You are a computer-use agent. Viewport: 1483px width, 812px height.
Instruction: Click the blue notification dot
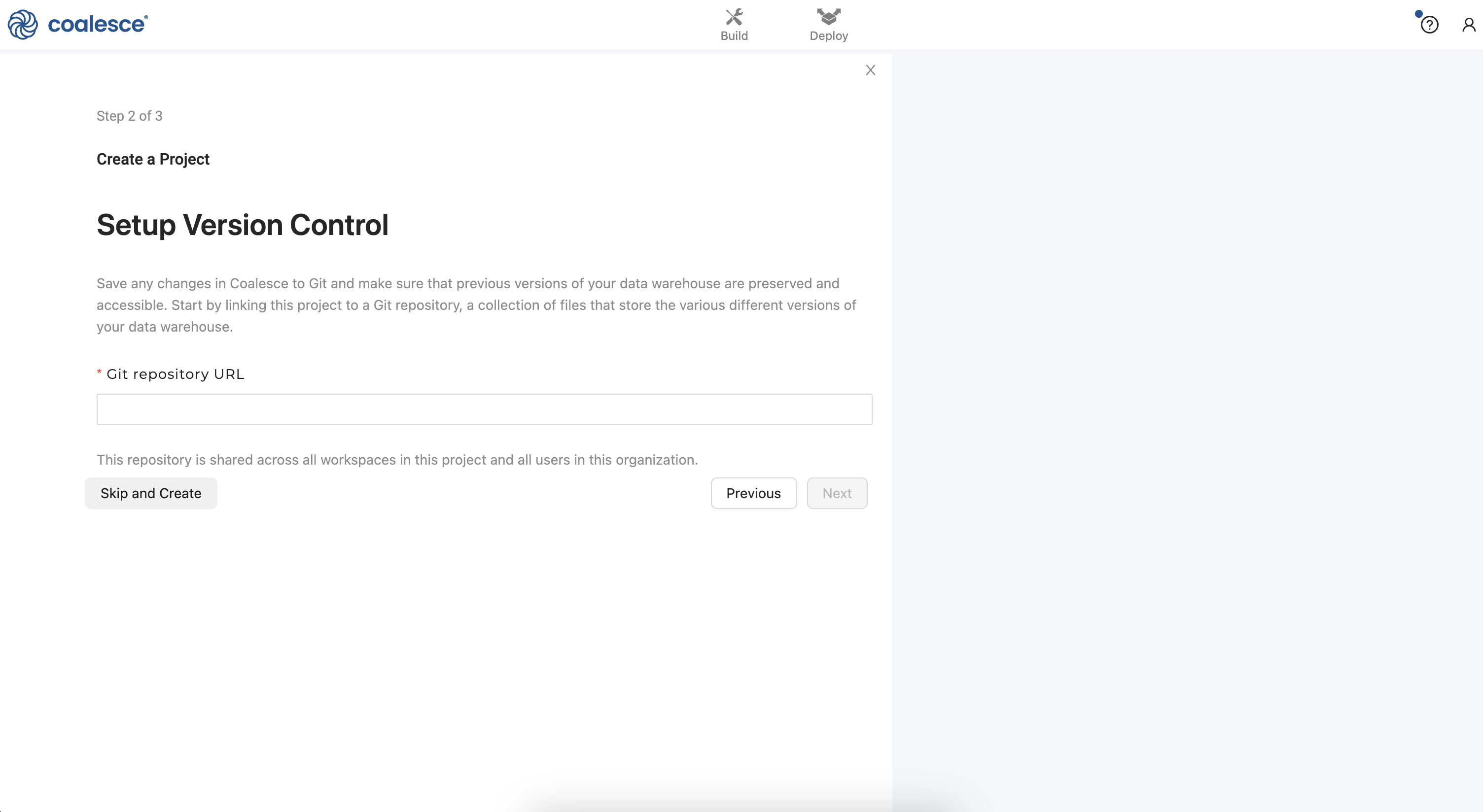click(x=1418, y=14)
